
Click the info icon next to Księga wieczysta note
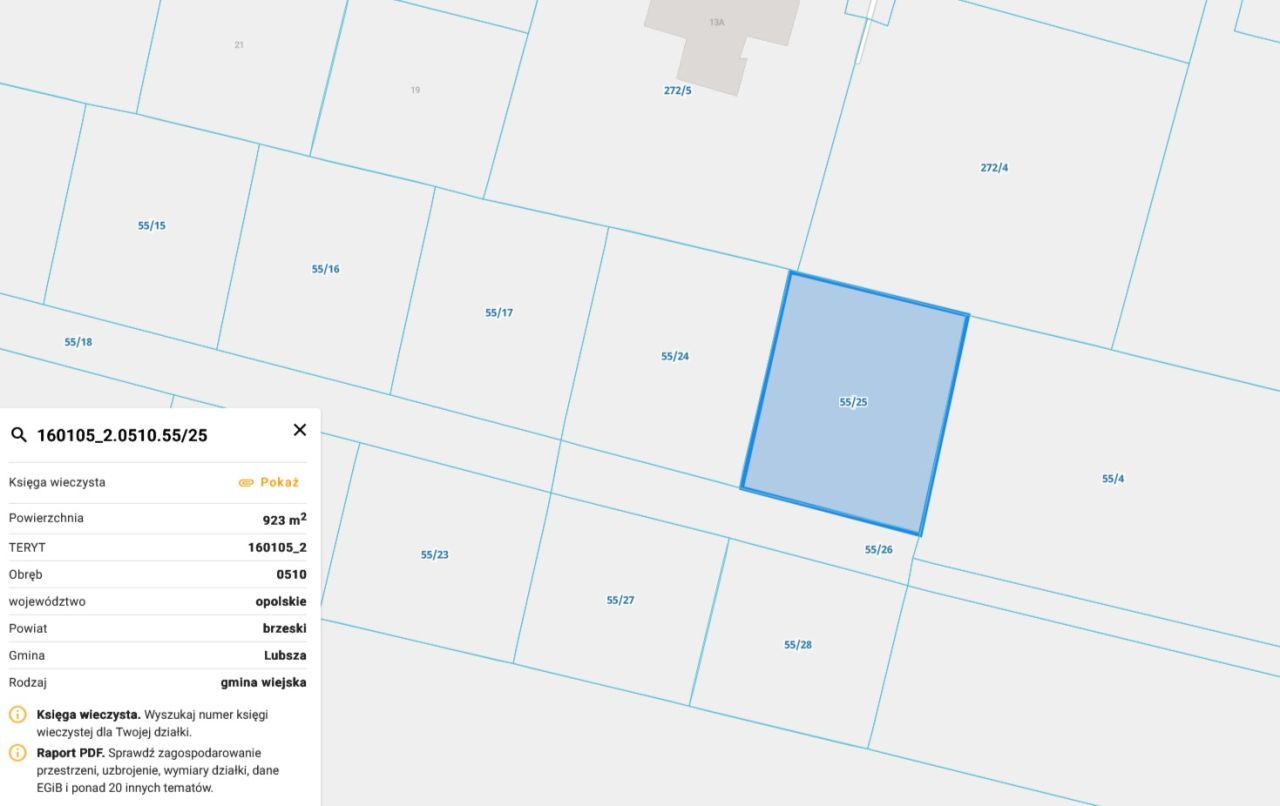18,715
